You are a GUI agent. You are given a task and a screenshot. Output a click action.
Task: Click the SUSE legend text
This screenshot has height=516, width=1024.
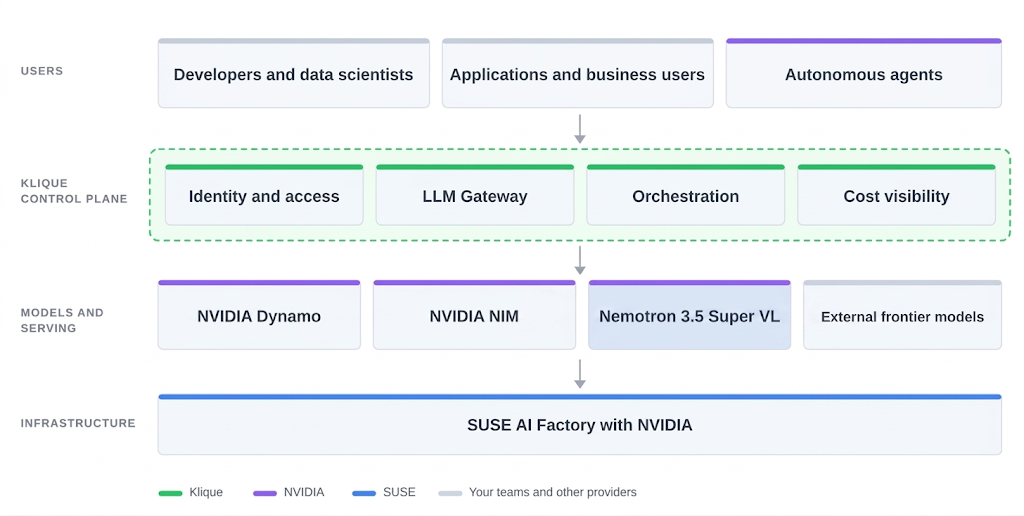pyautogui.click(x=399, y=492)
